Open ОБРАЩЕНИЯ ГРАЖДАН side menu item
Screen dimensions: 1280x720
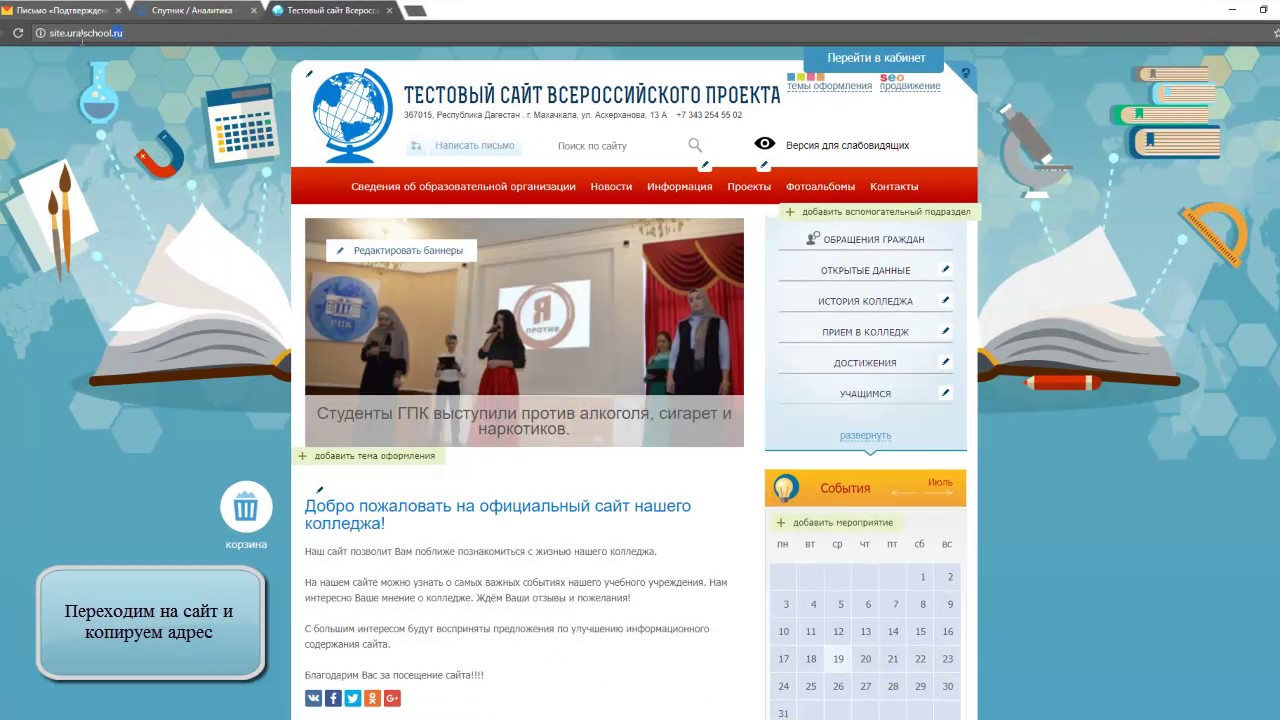865,239
